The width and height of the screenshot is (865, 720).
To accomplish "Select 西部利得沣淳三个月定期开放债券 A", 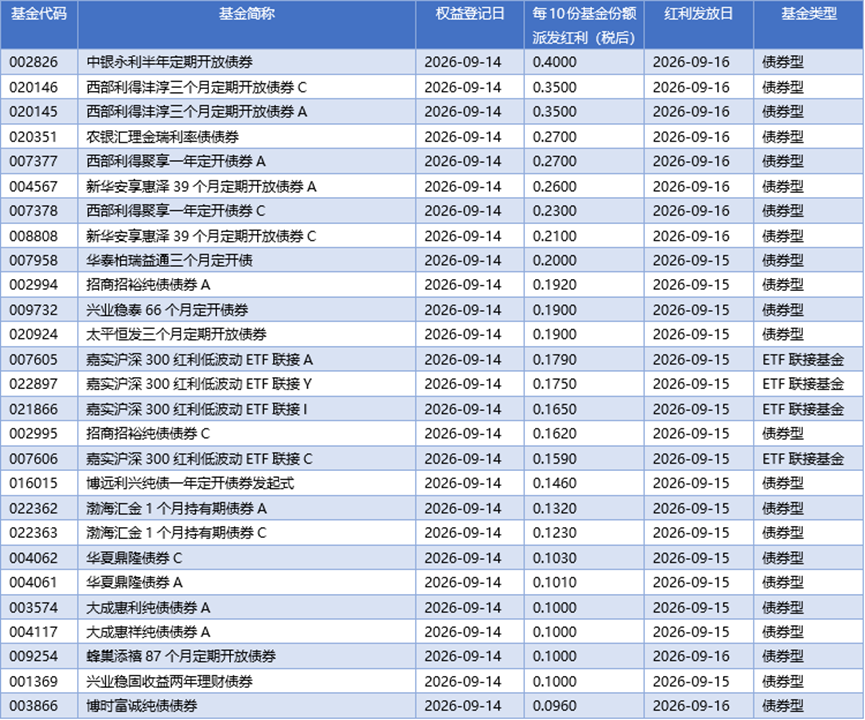I will 196,111.
